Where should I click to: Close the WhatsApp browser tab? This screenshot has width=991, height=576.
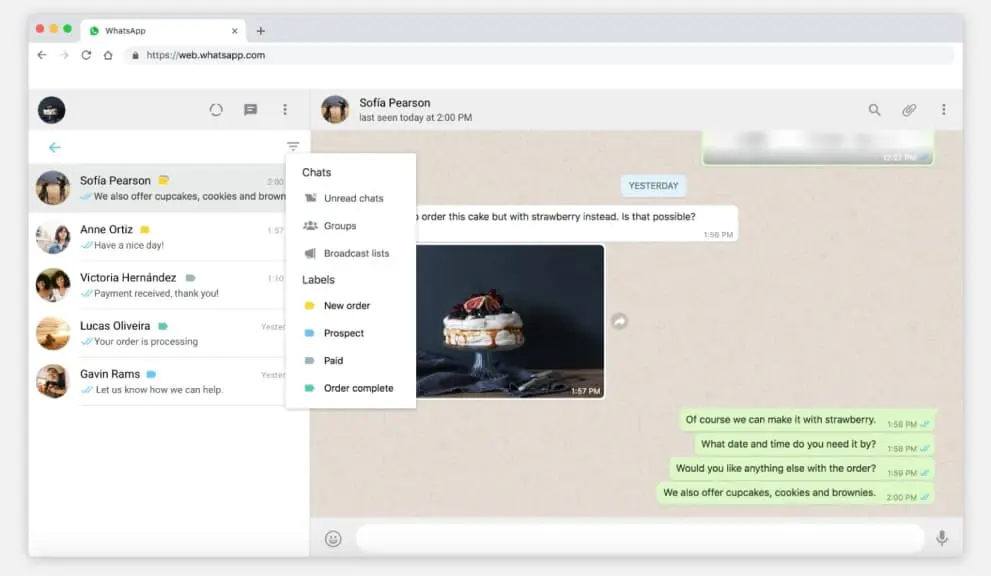coord(234,30)
